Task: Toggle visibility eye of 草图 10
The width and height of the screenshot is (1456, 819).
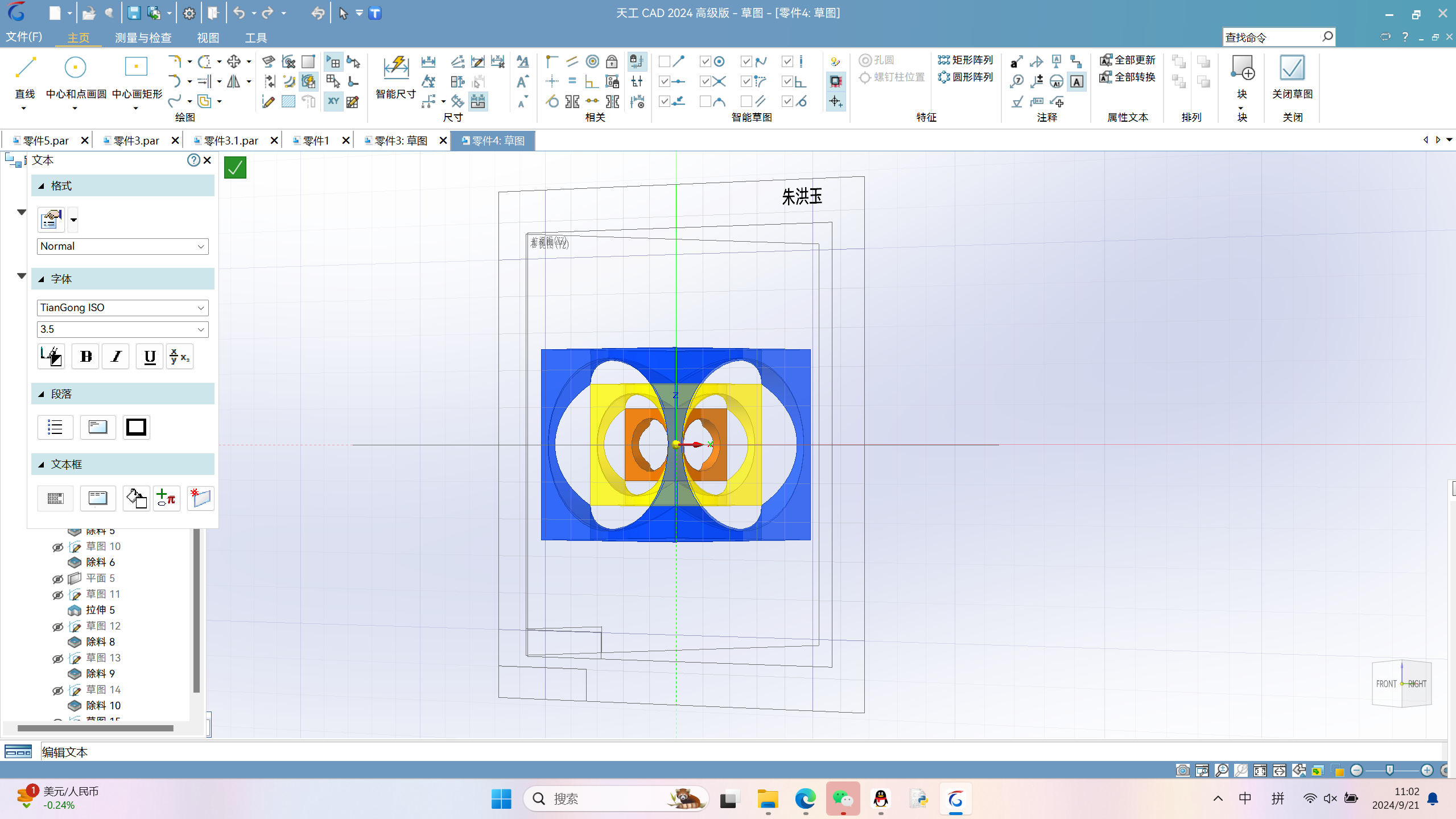Action: click(57, 547)
